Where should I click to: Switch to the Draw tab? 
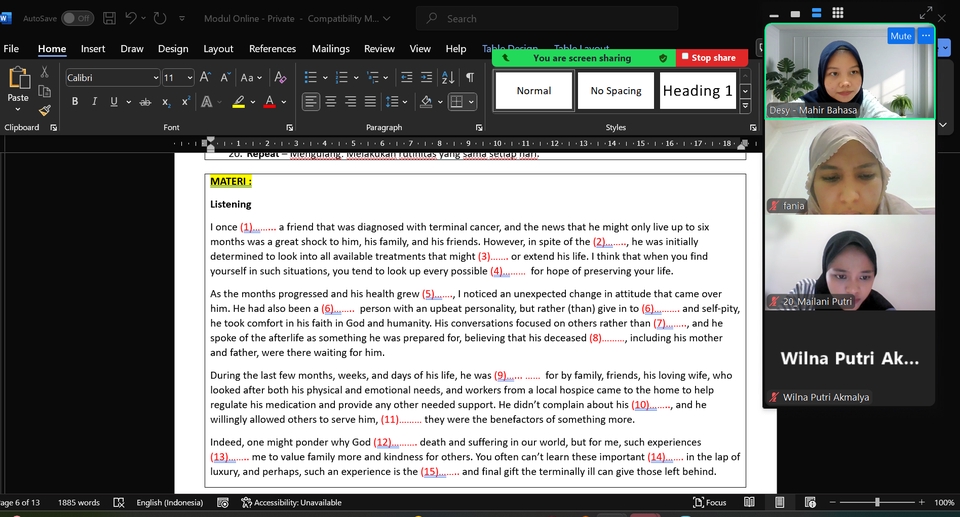pyautogui.click(x=132, y=49)
